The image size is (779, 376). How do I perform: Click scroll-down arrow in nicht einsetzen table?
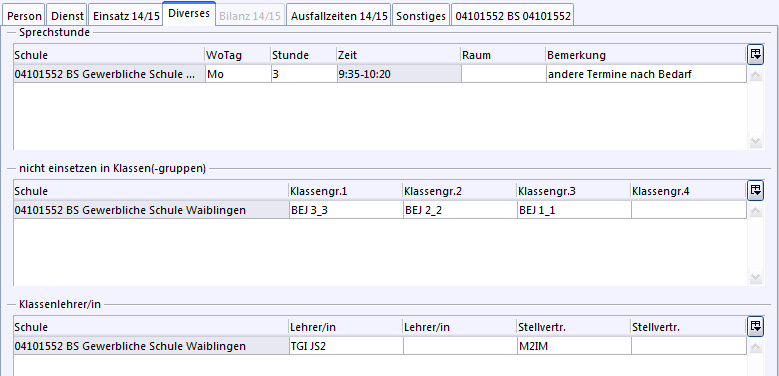tap(755, 278)
